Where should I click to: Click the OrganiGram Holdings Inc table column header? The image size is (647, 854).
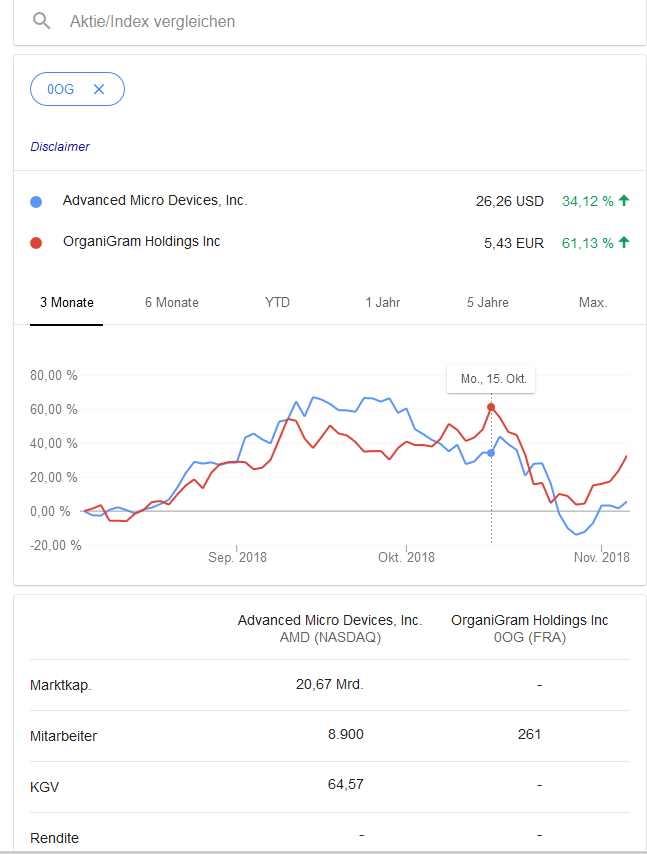pos(529,620)
